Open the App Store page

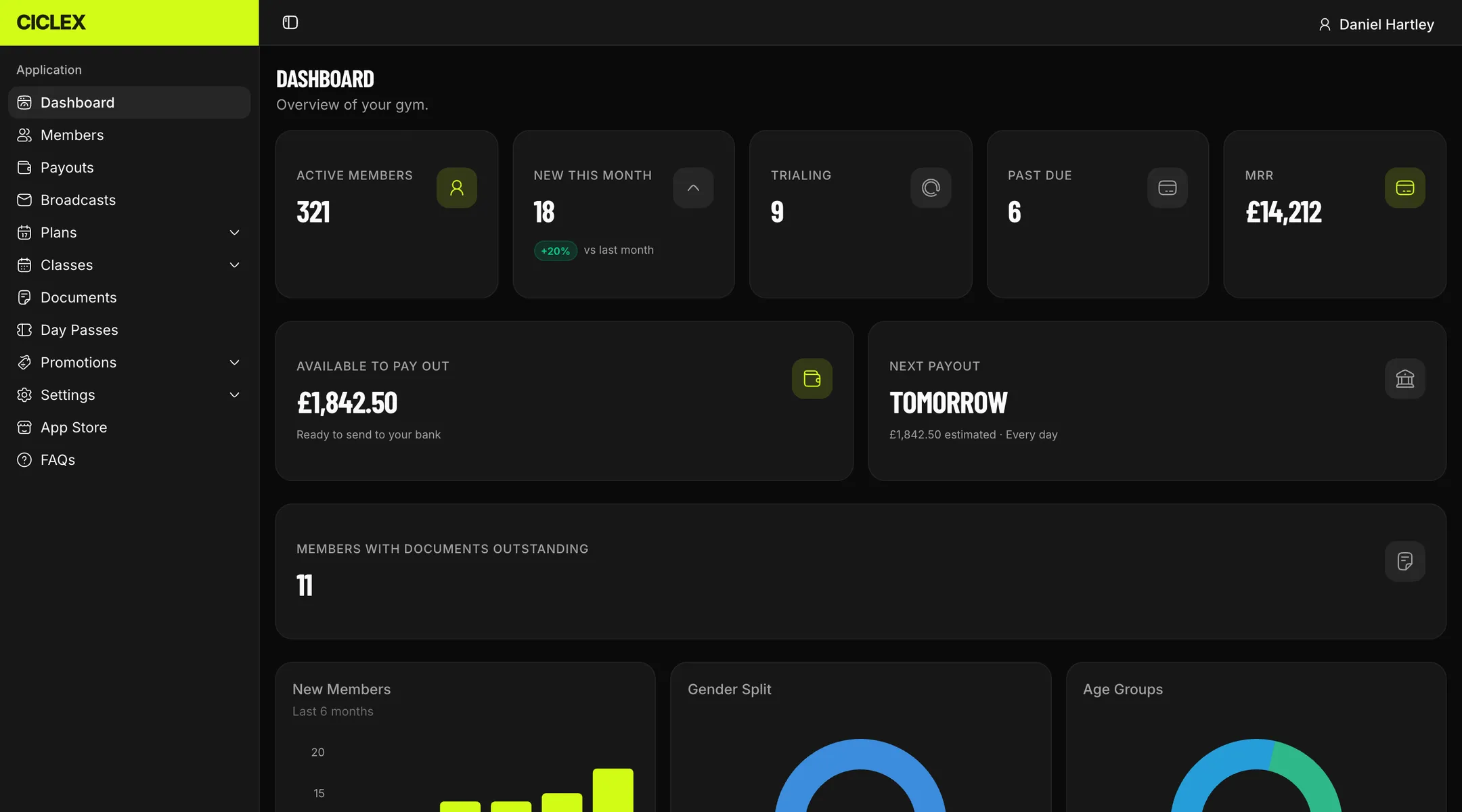point(129,427)
